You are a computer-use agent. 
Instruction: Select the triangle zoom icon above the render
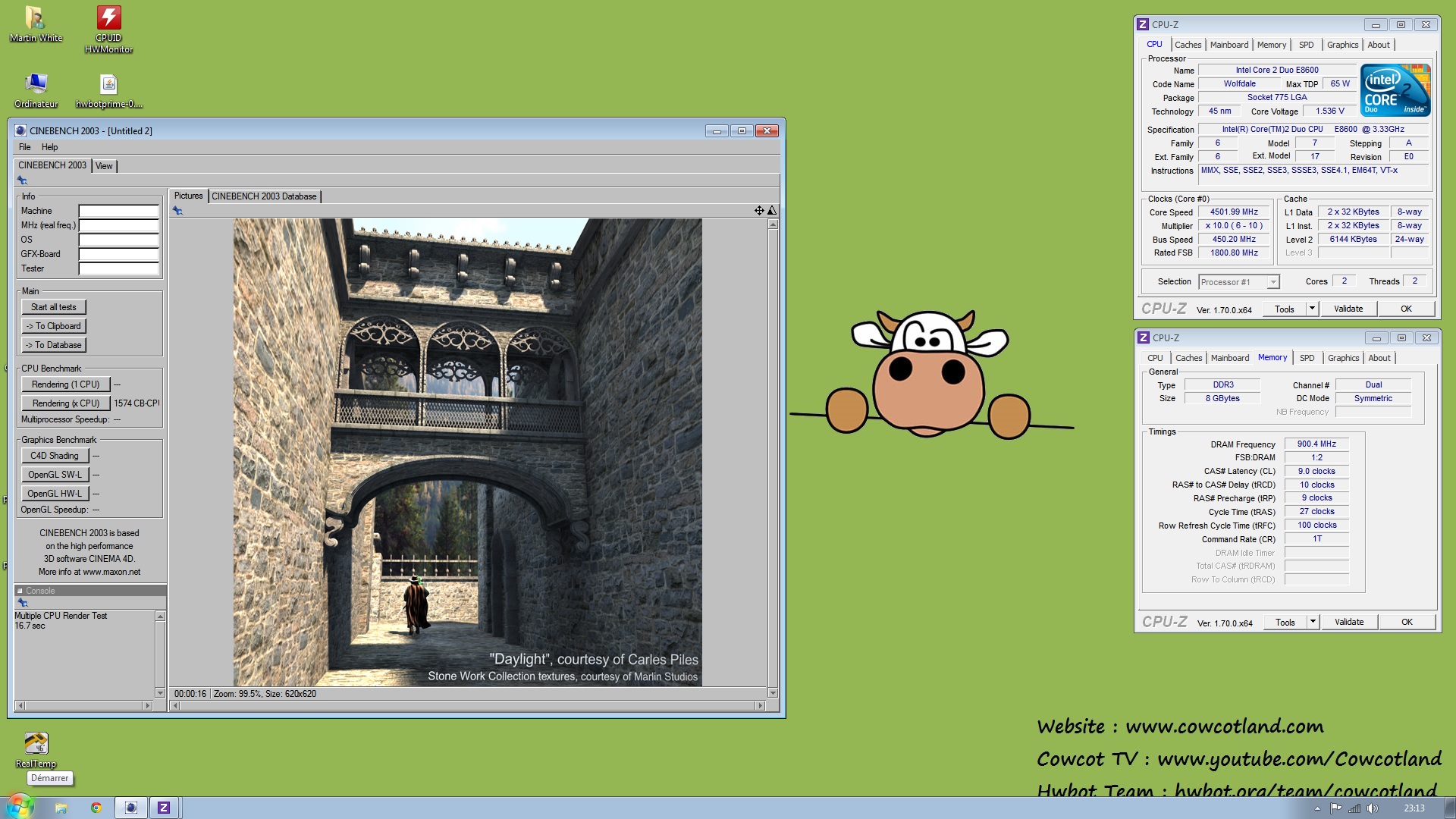click(772, 211)
